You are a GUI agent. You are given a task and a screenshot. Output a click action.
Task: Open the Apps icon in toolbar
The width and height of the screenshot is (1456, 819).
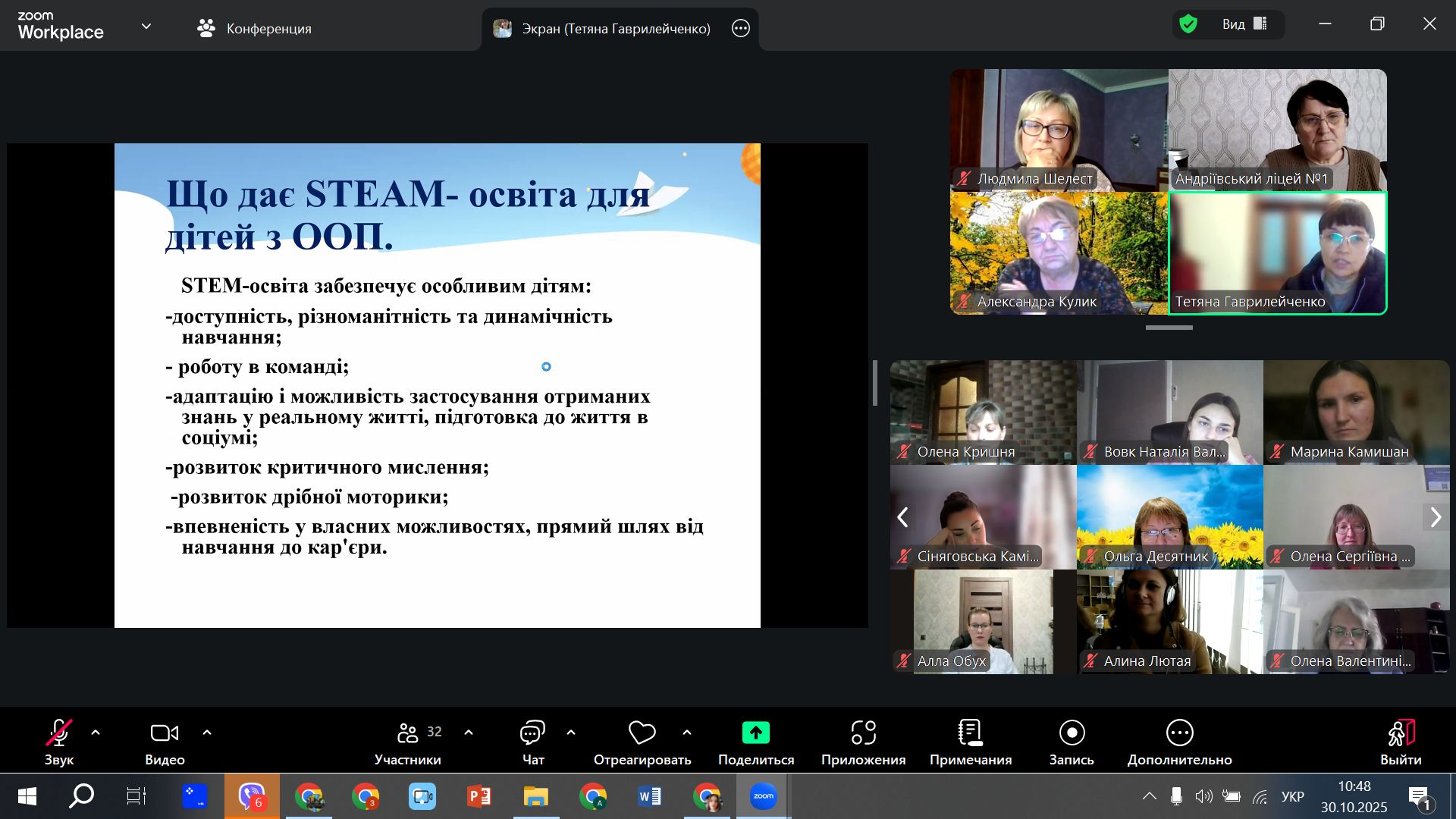pyautogui.click(x=863, y=733)
